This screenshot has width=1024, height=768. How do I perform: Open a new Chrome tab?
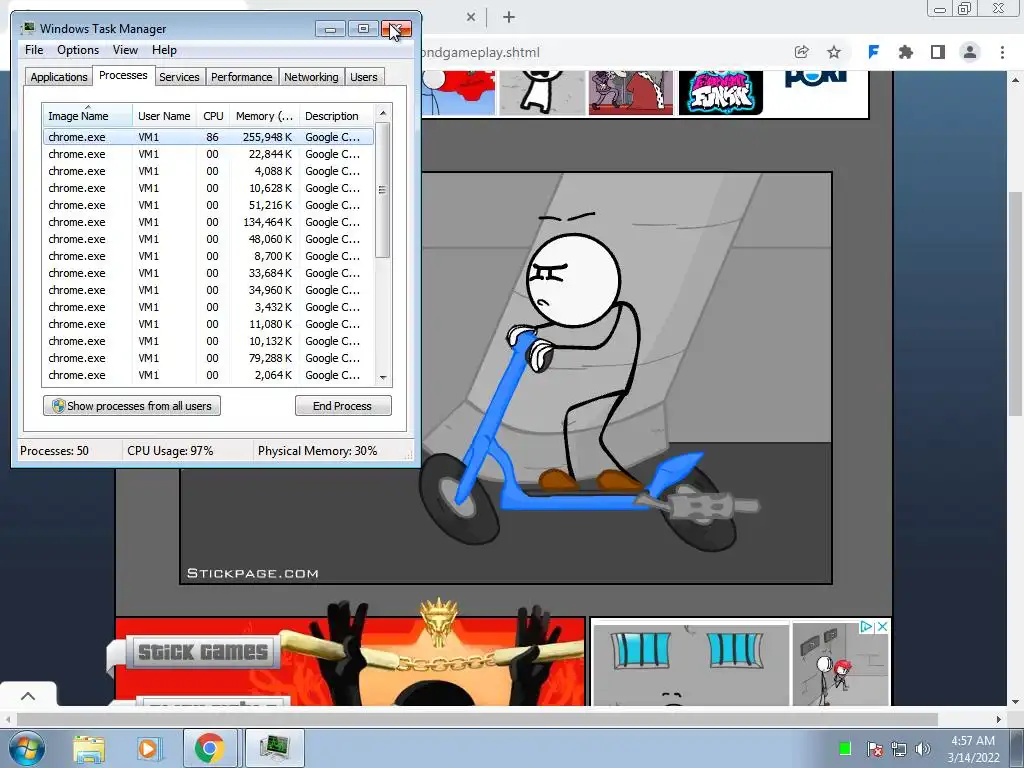click(x=509, y=18)
